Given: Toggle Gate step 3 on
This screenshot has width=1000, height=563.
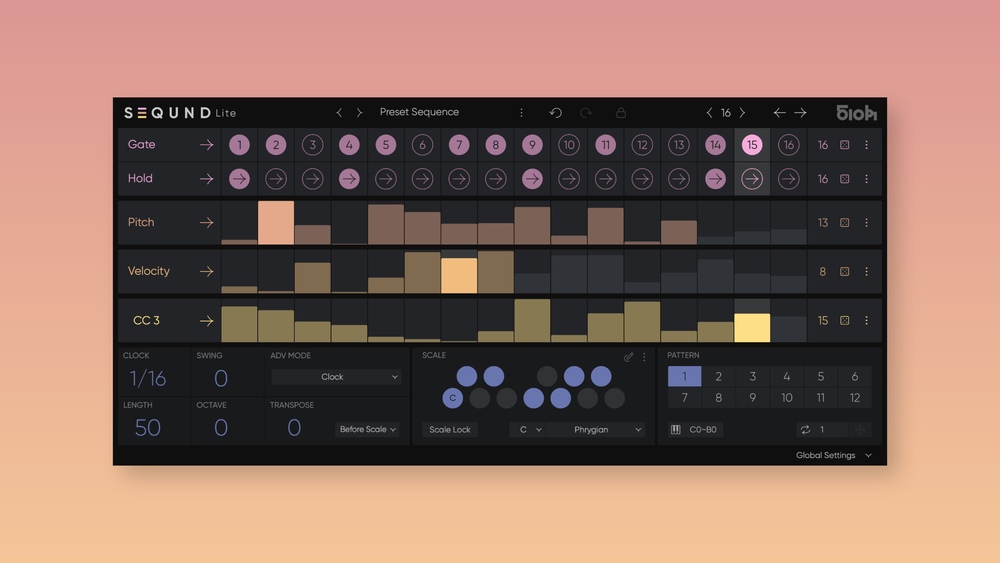Looking at the screenshot, I should coord(312,145).
